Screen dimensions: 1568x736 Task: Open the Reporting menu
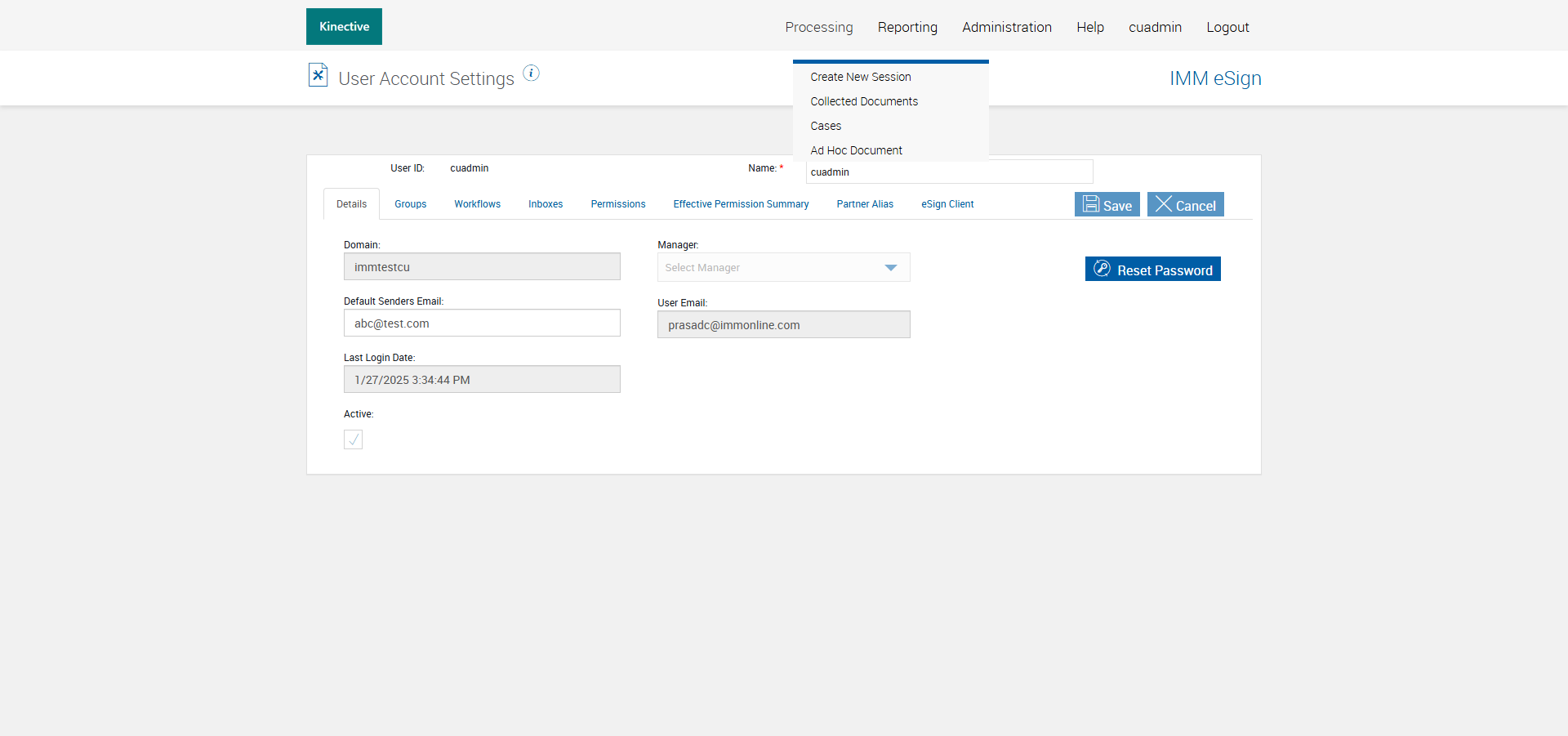point(907,27)
